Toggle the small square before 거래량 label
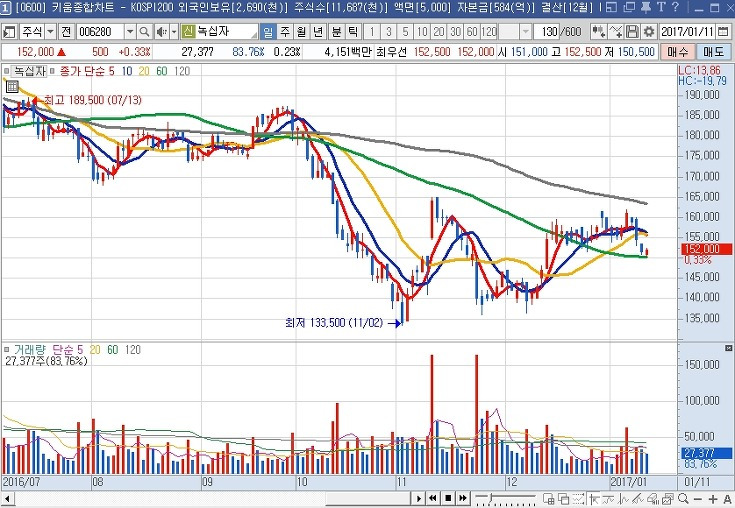 (x=7, y=350)
